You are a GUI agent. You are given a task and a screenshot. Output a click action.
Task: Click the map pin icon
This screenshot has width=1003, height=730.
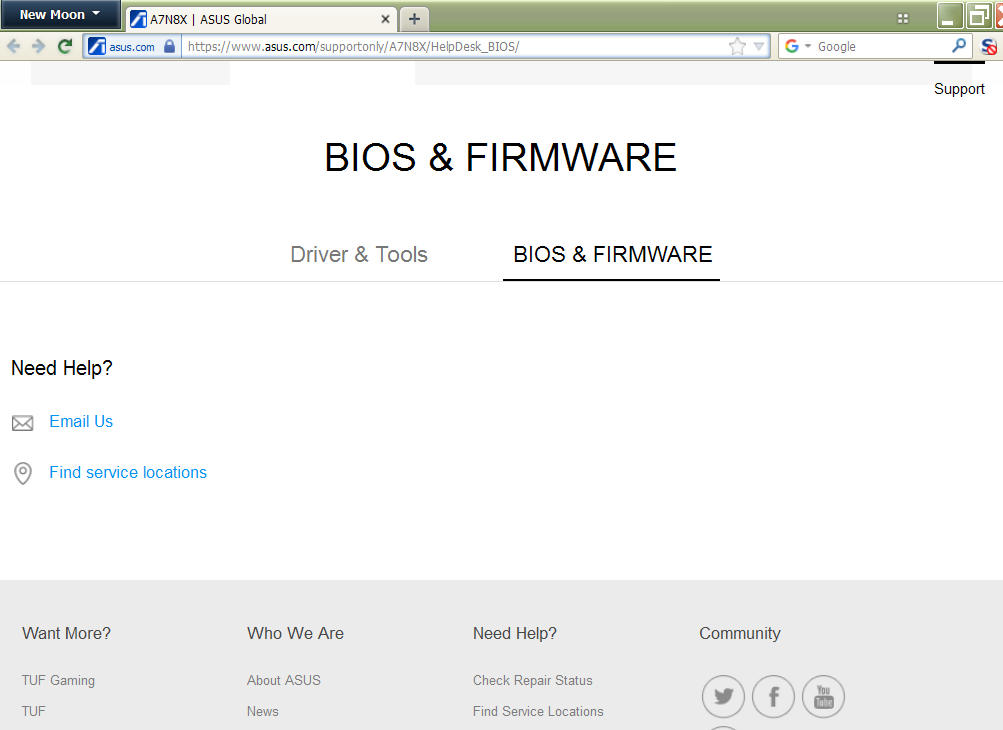(x=23, y=473)
